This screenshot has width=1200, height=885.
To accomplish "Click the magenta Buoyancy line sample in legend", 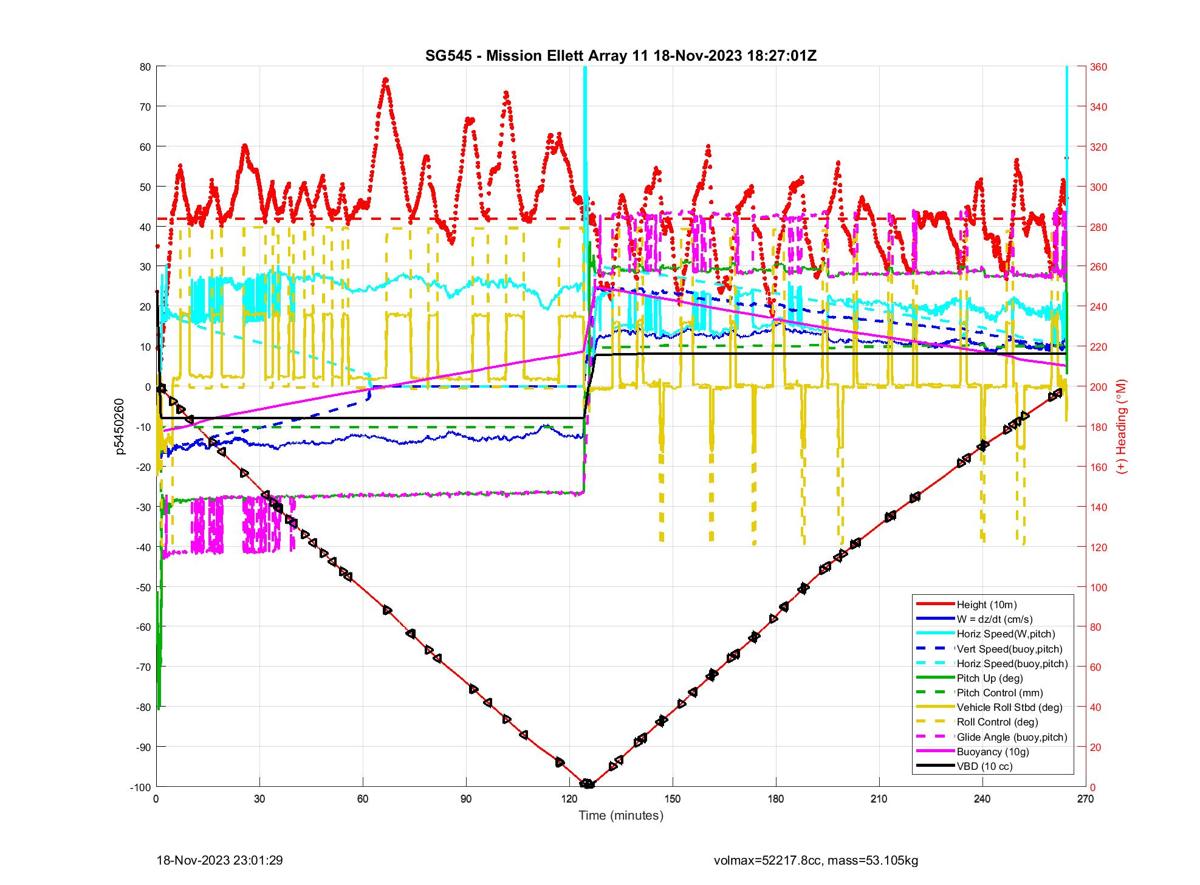I will point(934,751).
